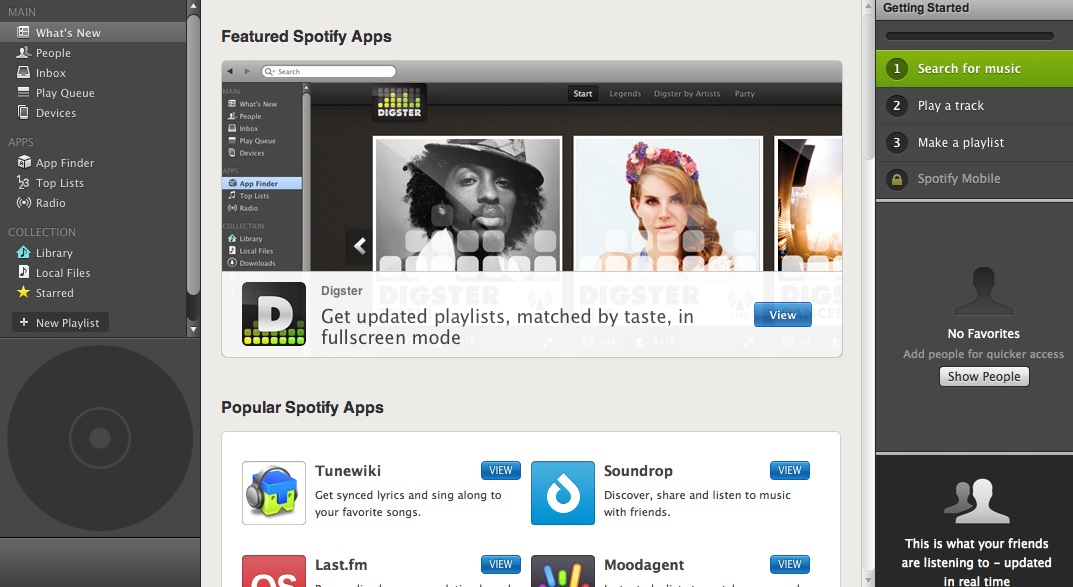Click the previous slide arrow in carousel

pos(360,246)
